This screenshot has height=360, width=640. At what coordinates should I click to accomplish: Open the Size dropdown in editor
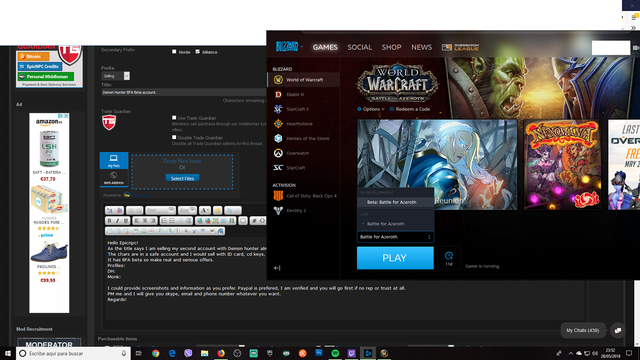coord(187,211)
